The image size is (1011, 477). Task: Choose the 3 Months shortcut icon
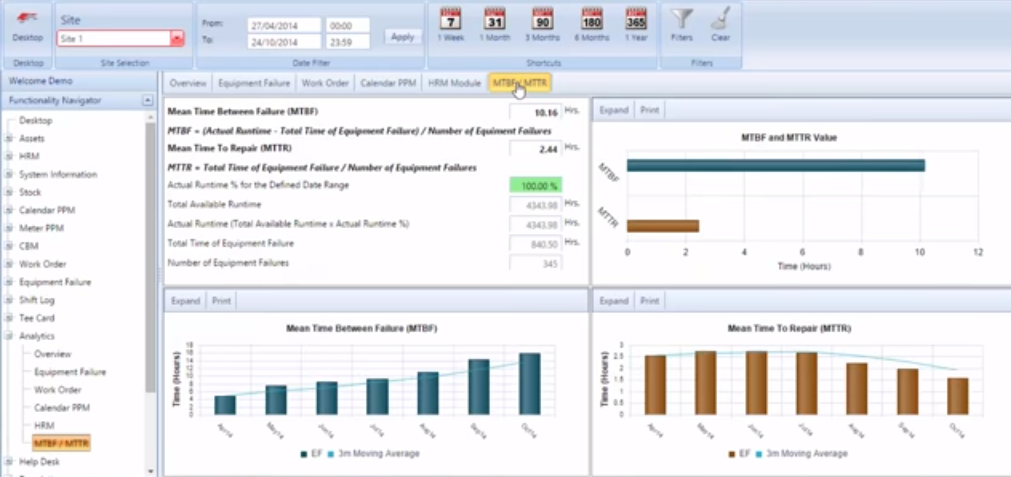click(x=543, y=19)
